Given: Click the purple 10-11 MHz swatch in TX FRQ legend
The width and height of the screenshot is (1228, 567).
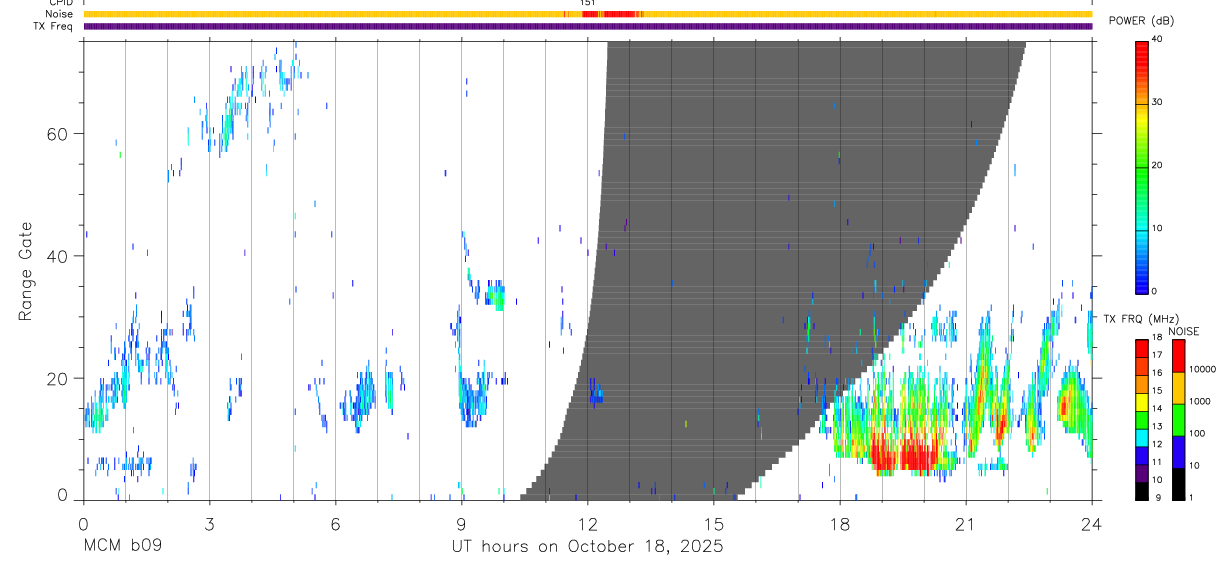Looking at the screenshot, I should tap(1141, 473).
